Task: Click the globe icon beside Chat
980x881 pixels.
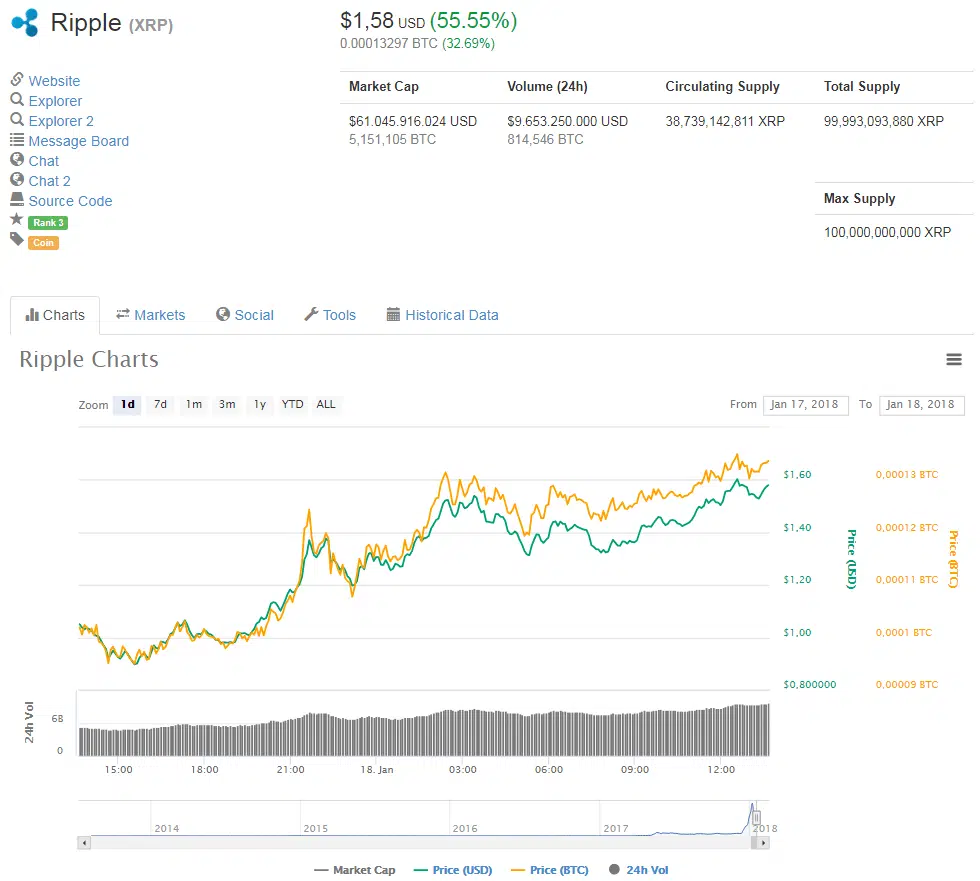Action: point(17,159)
